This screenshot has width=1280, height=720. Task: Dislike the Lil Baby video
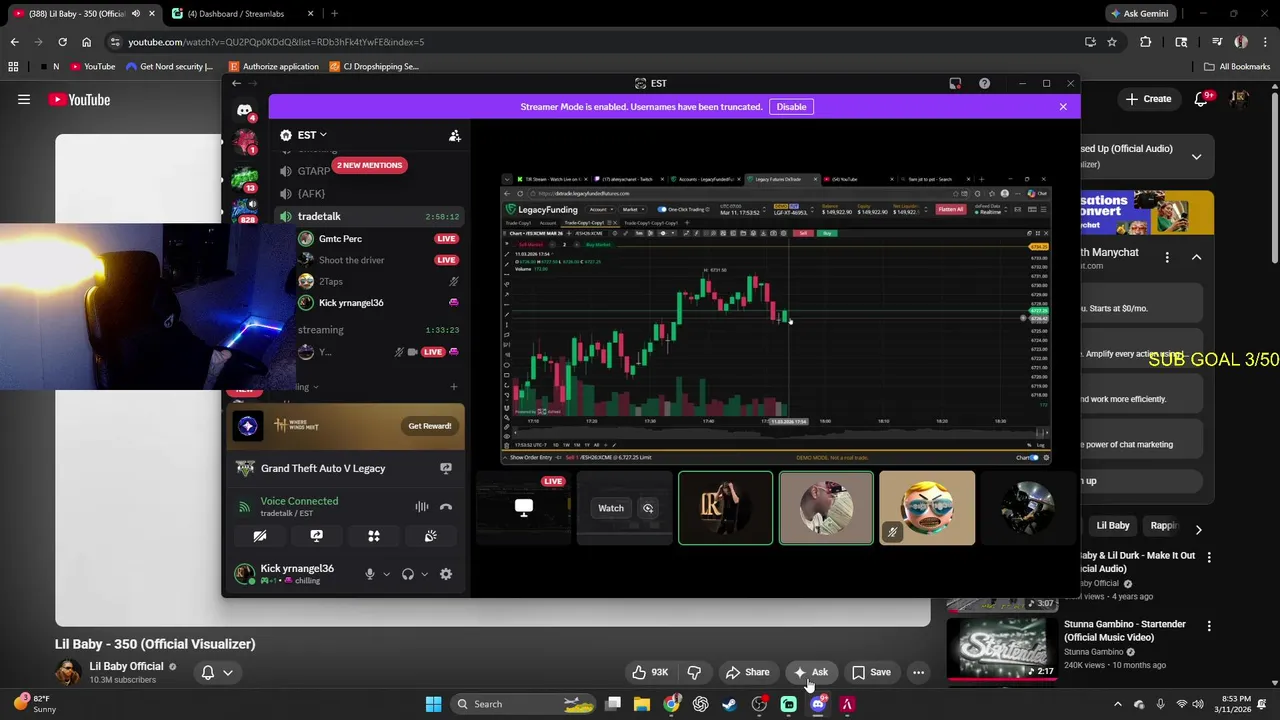click(694, 672)
